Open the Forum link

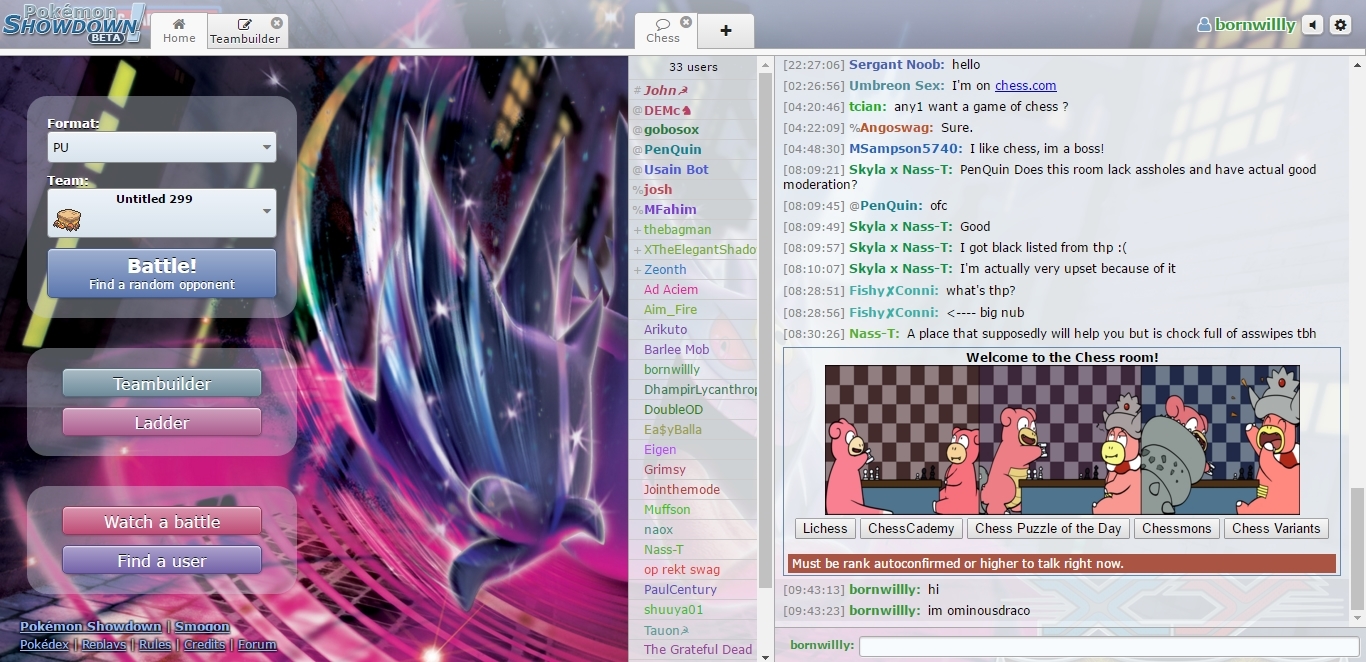pyautogui.click(x=257, y=645)
